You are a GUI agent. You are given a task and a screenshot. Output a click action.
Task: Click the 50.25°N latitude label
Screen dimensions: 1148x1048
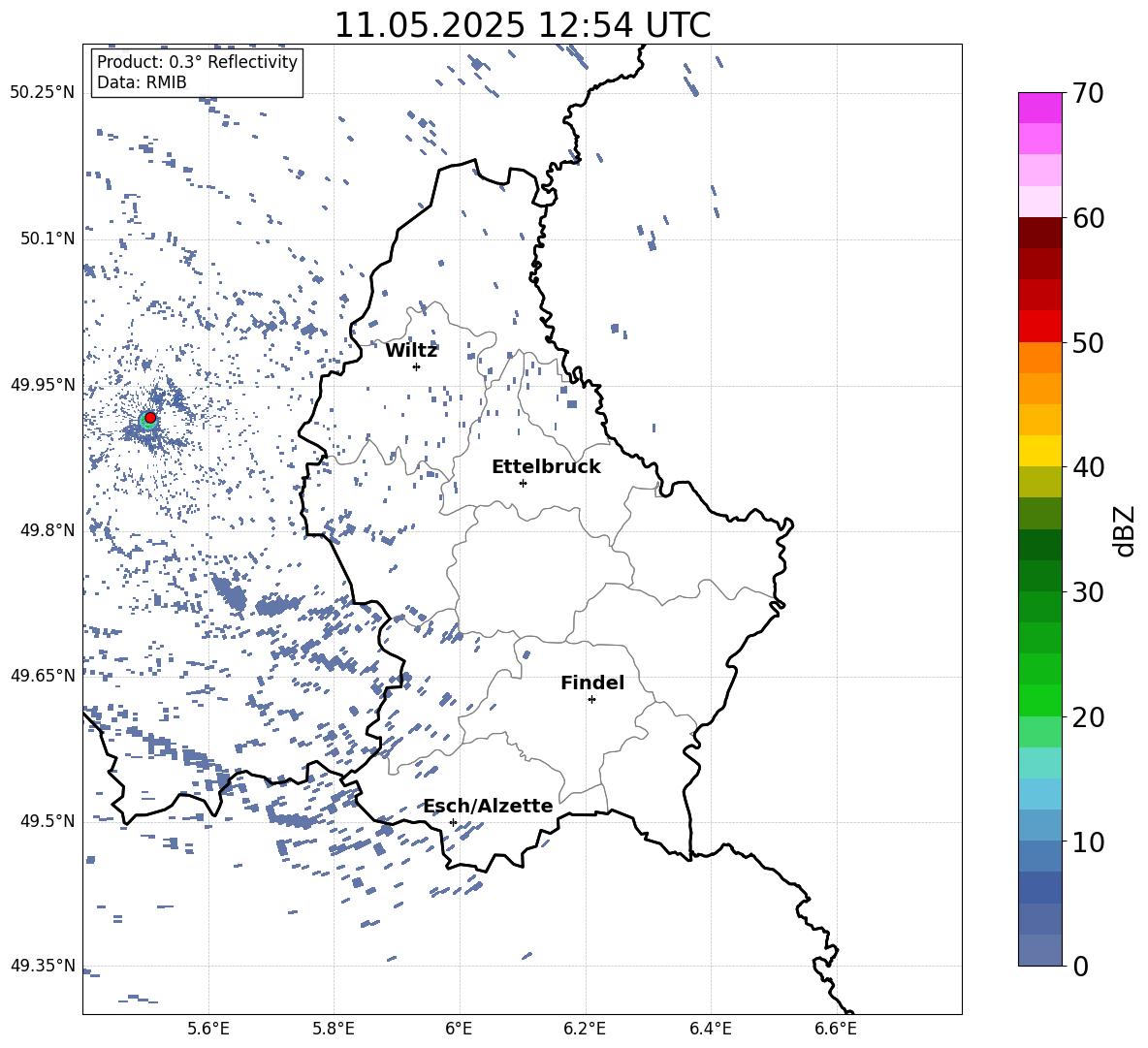pos(43,93)
